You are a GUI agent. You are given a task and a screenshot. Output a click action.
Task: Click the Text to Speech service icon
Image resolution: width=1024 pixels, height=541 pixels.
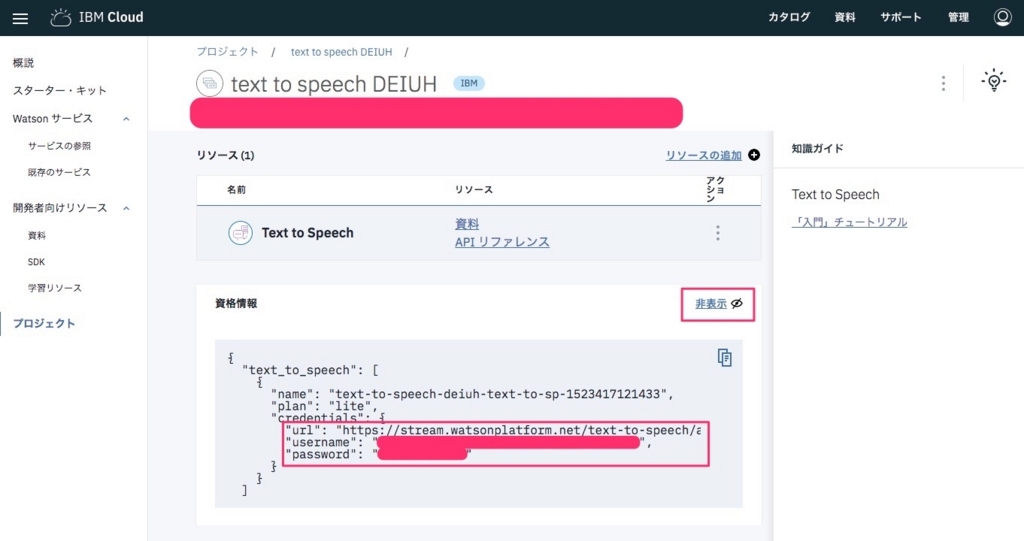[240, 233]
